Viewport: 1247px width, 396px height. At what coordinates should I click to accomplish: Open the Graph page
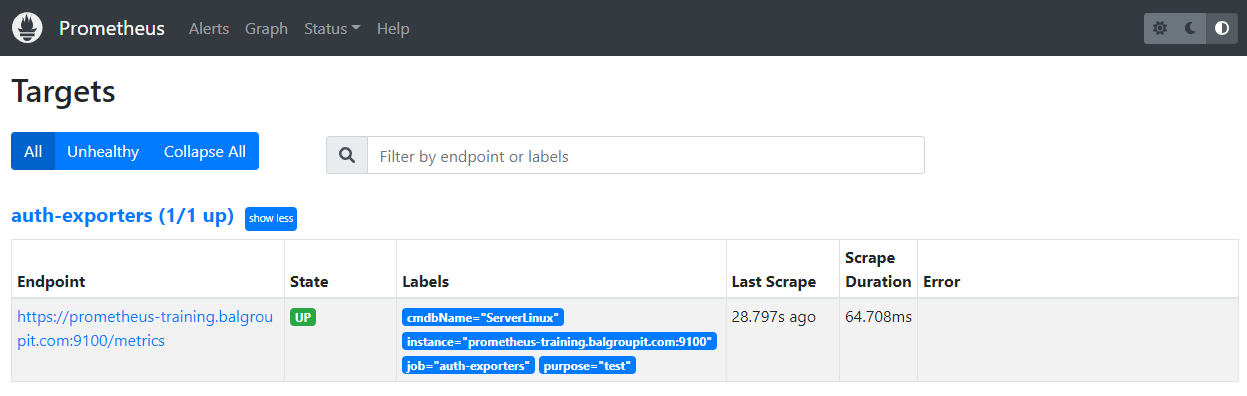click(267, 28)
